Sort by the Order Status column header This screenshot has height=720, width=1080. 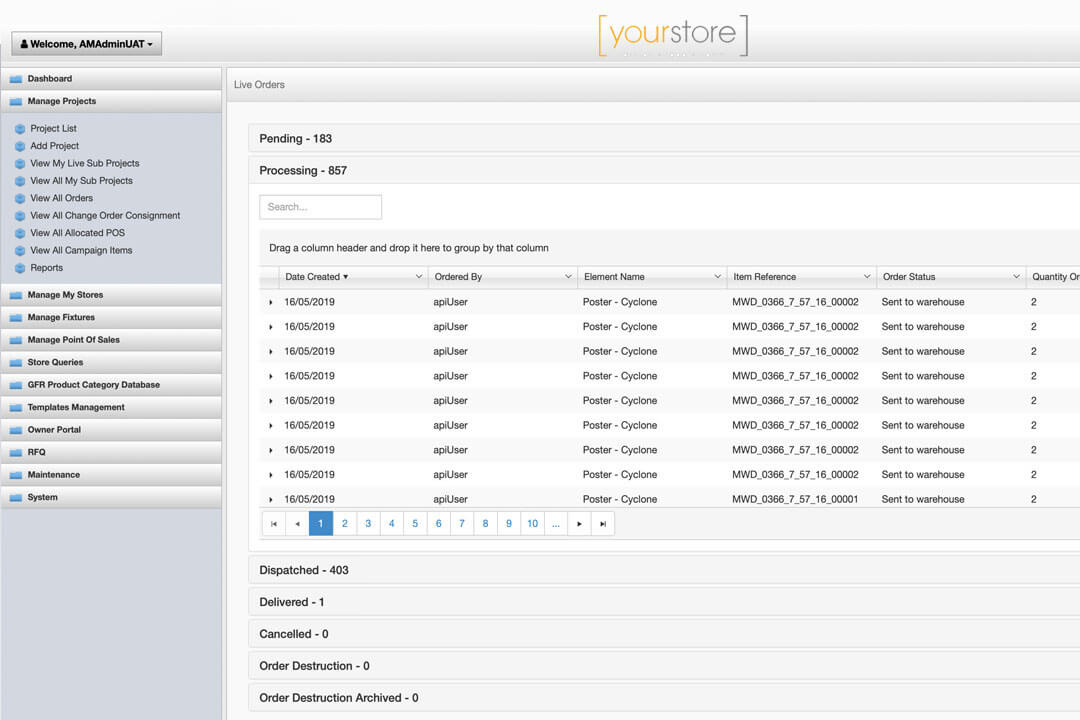[x=909, y=277]
